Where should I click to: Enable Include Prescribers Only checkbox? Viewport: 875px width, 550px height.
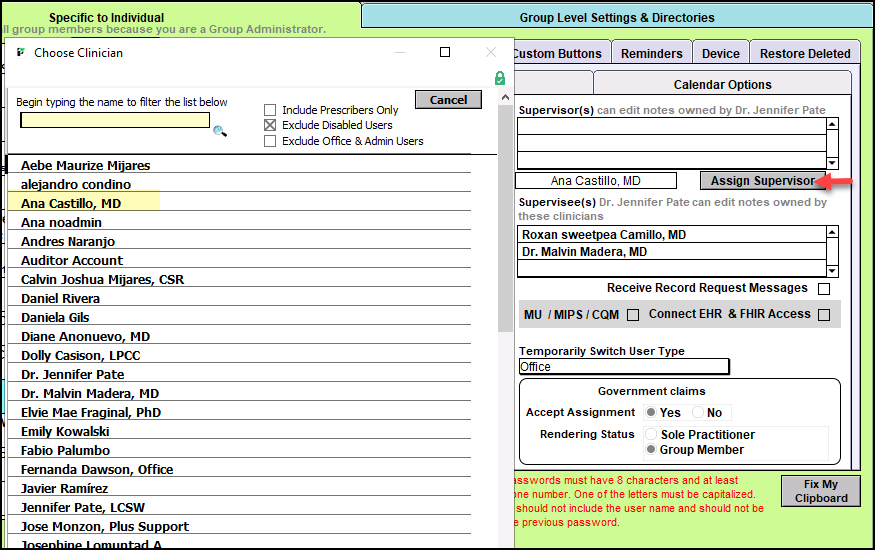point(270,110)
